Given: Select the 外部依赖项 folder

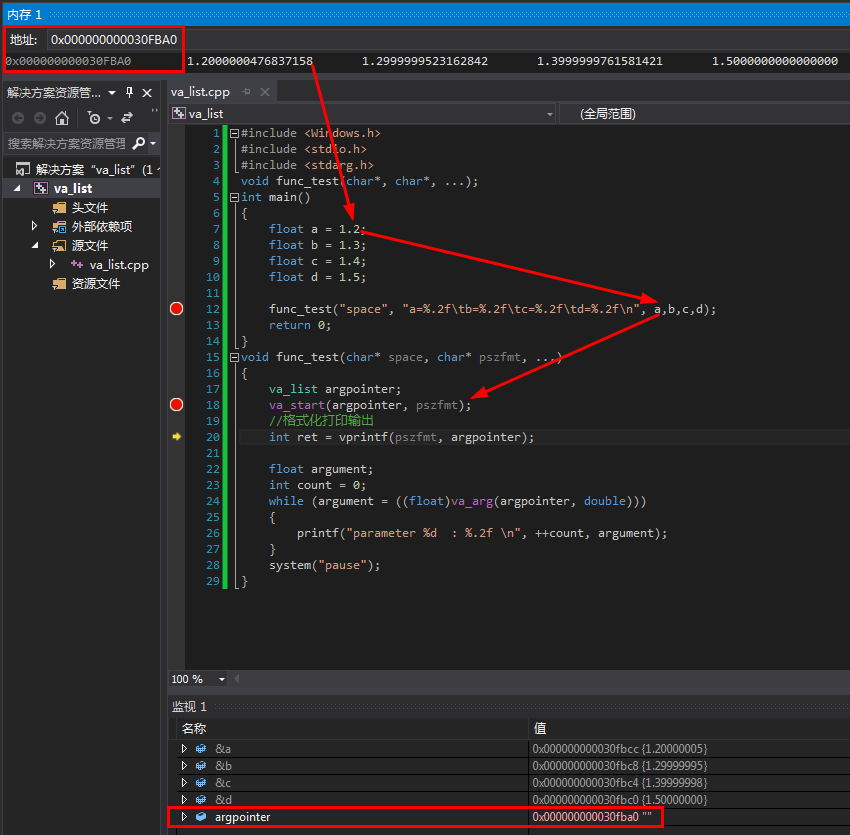Looking at the screenshot, I should point(101,227).
